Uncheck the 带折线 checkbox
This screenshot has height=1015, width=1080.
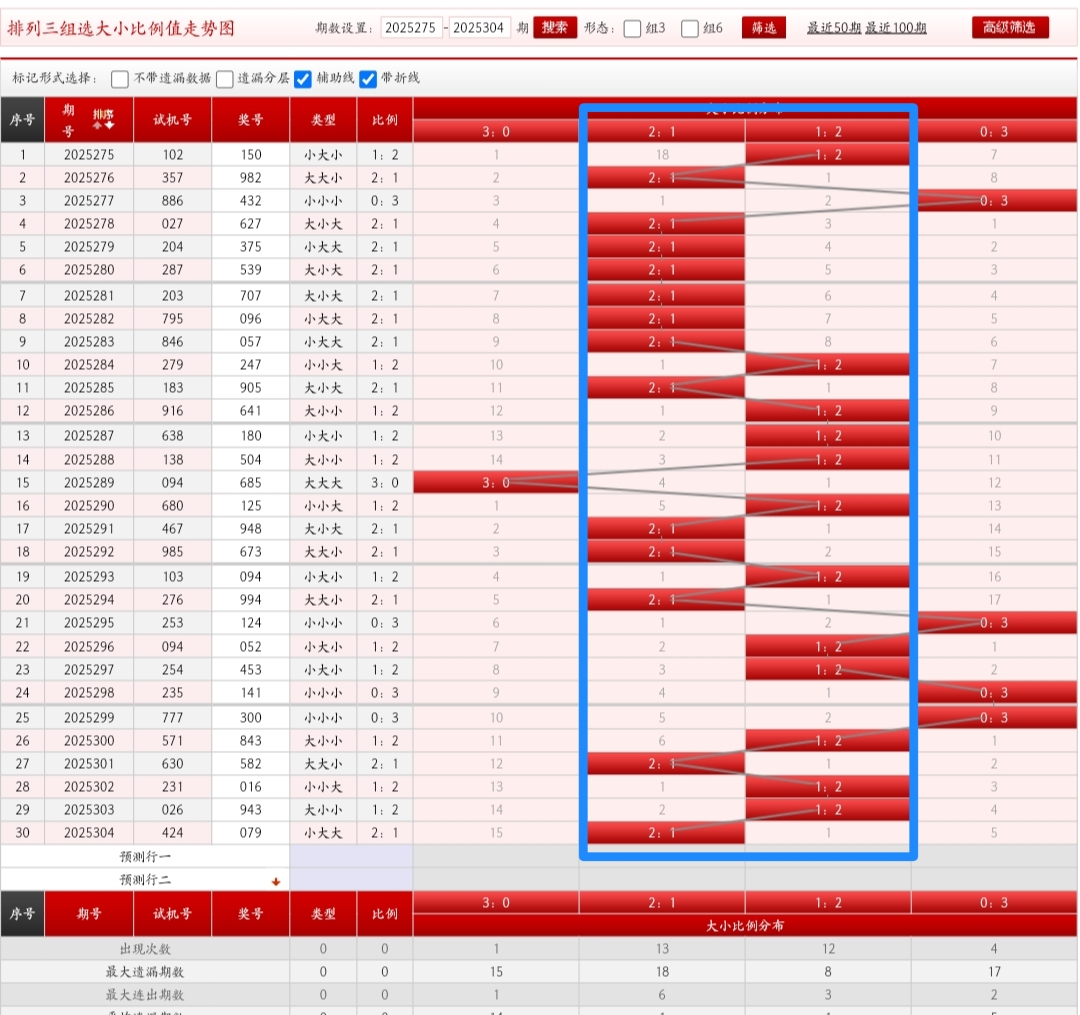click(x=368, y=79)
